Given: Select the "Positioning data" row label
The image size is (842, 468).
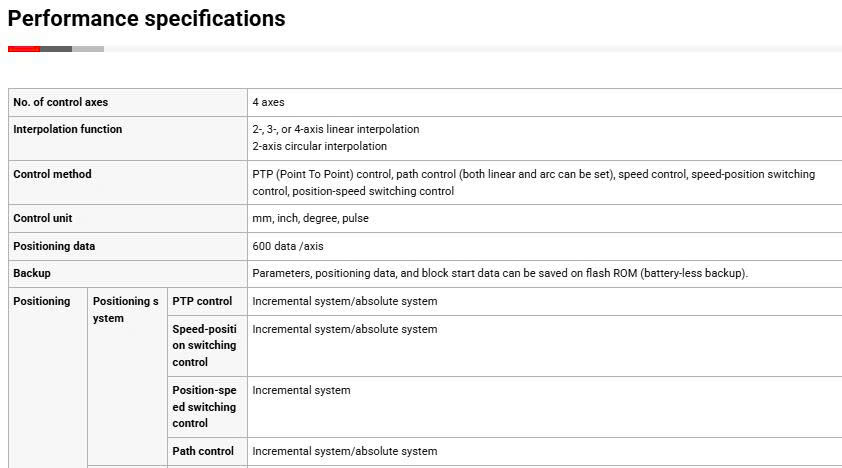Looking at the screenshot, I should 54,246.
